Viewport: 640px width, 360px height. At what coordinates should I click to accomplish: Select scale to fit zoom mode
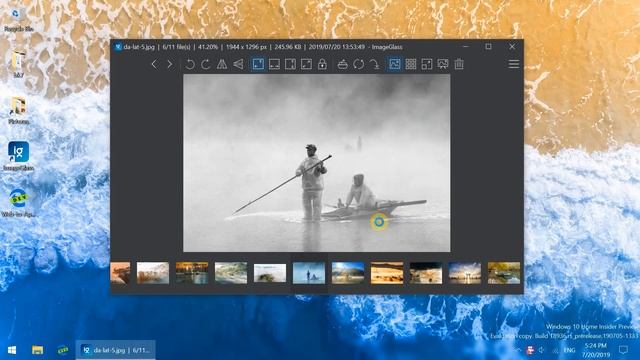(306, 64)
